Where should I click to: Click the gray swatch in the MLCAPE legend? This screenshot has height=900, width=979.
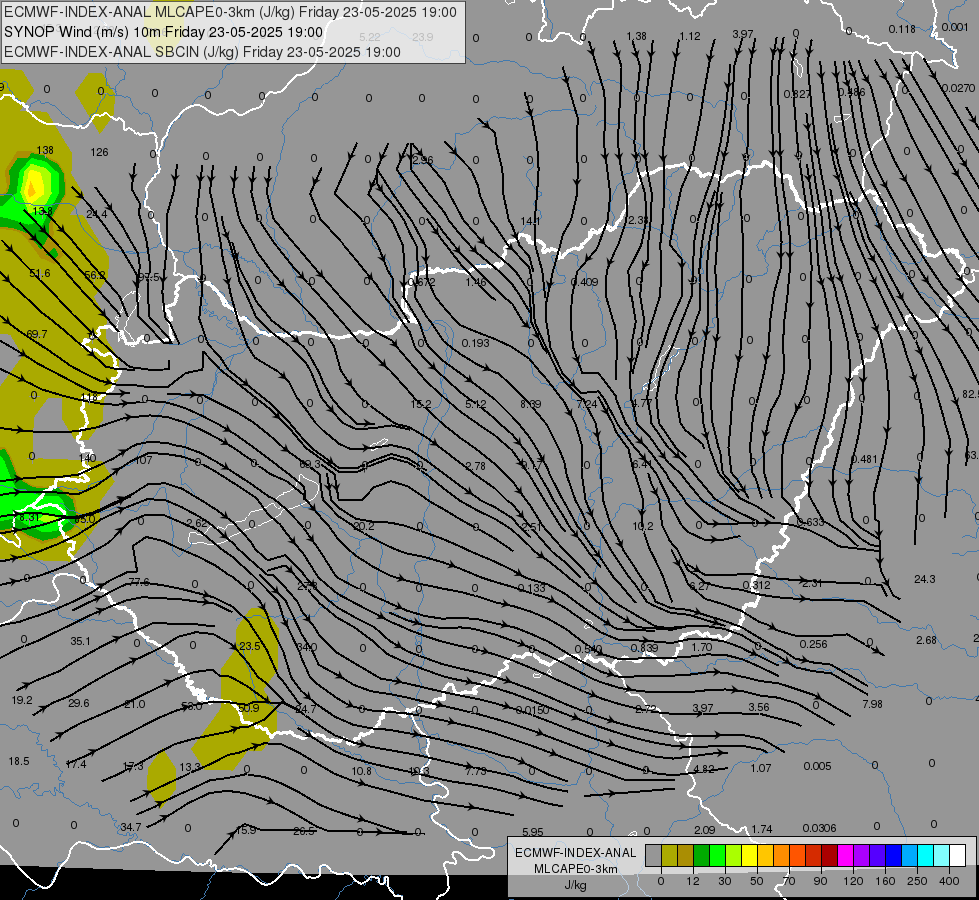point(654,855)
